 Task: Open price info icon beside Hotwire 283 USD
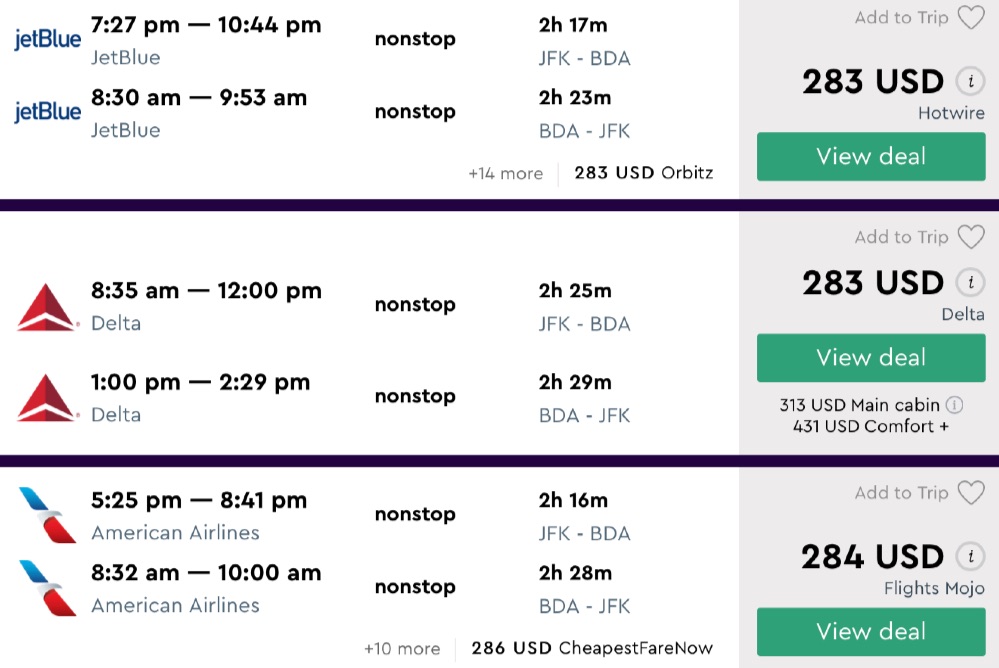coord(968,82)
